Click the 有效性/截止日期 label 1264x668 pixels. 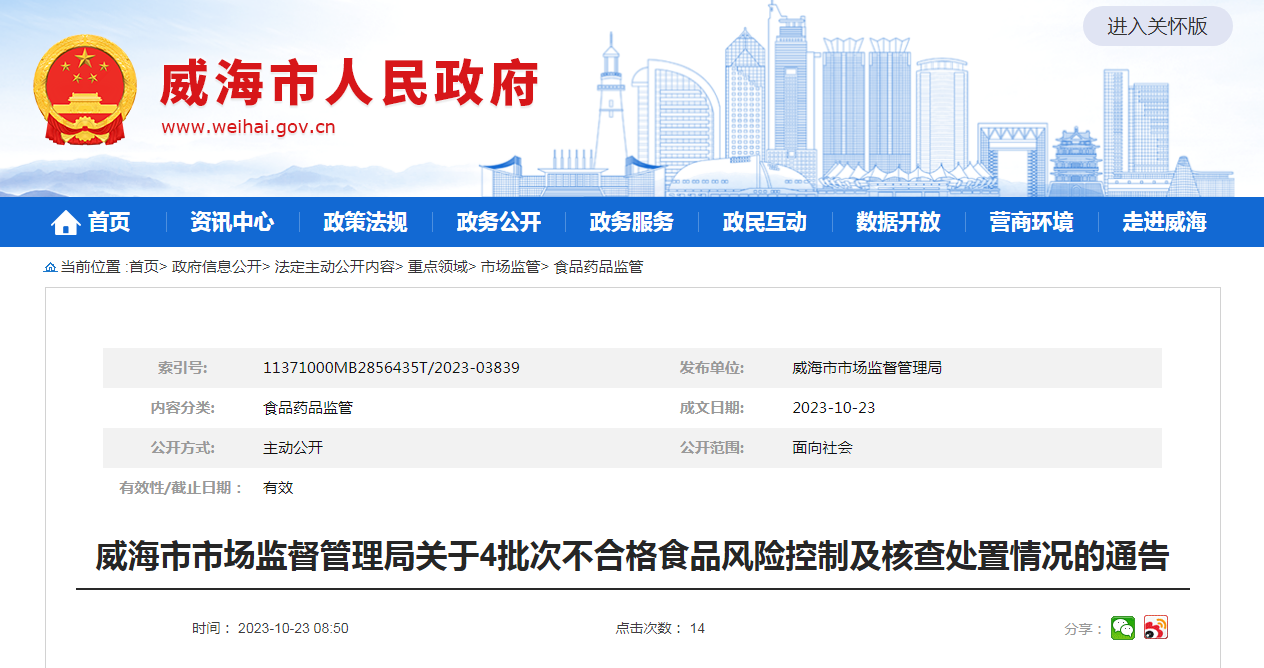coord(182,488)
